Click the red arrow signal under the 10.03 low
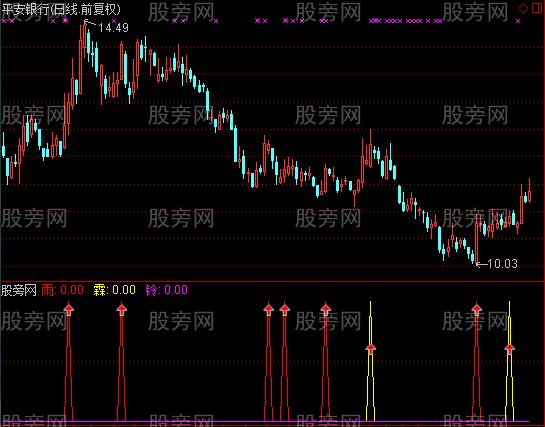The height and width of the screenshot is (427, 545). (x=477, y=309)
